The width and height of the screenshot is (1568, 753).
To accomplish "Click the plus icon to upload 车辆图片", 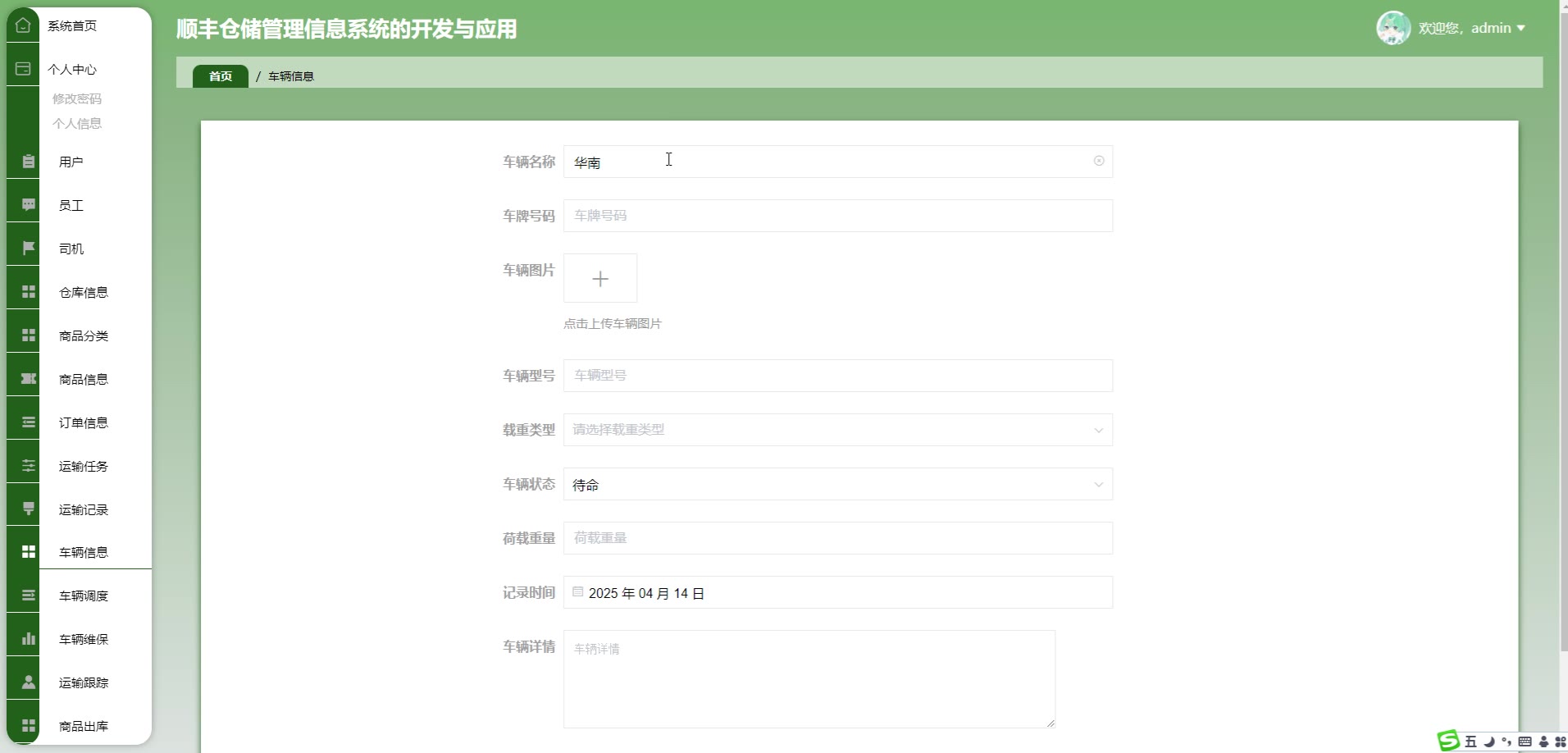I will point(600,279).
